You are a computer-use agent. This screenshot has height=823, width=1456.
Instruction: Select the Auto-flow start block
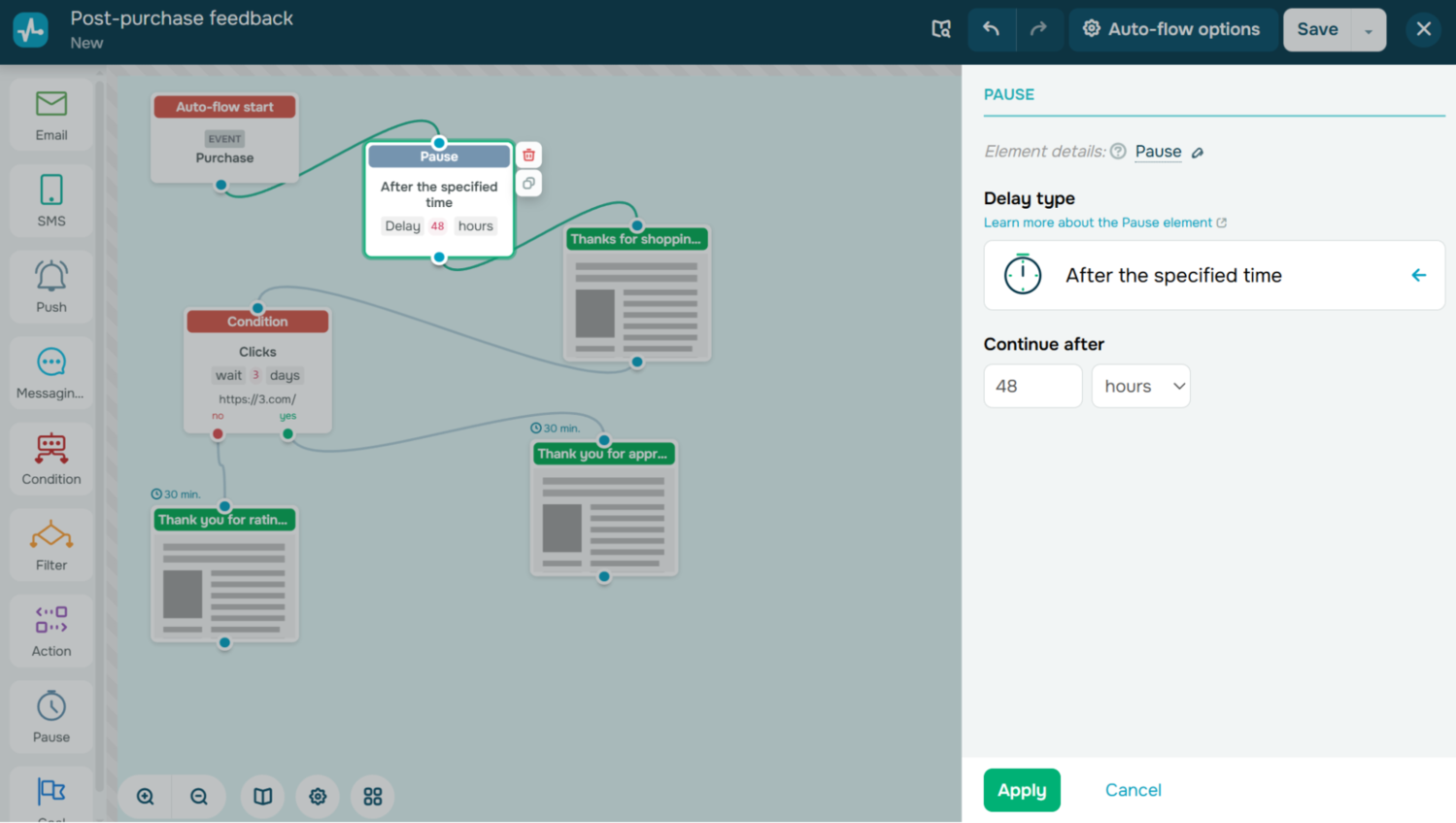(x=224, y=138)
